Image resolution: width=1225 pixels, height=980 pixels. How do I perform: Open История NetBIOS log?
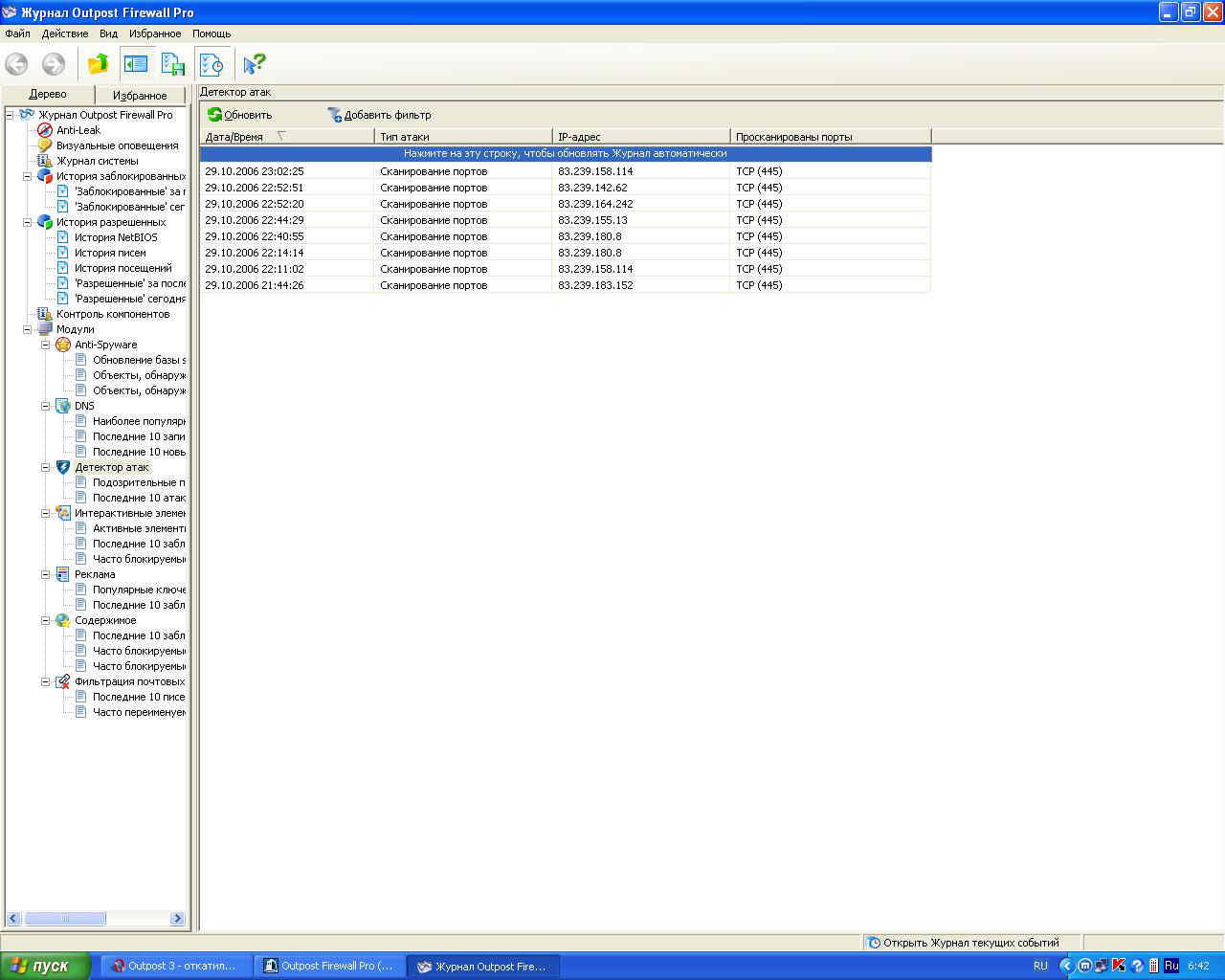click(116, 237)
